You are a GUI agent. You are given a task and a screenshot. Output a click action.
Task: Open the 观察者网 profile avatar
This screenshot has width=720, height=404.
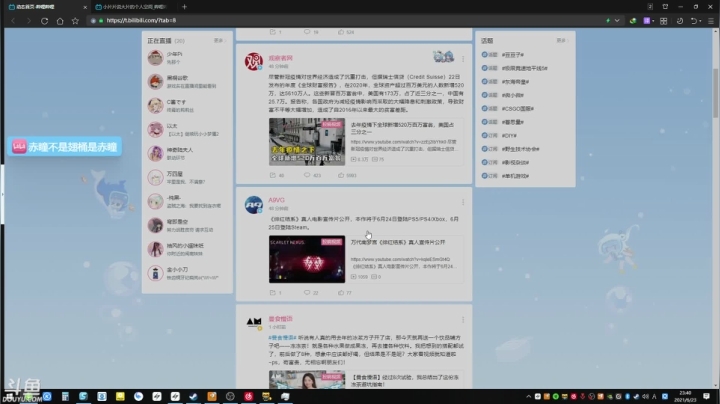[253, 62]
